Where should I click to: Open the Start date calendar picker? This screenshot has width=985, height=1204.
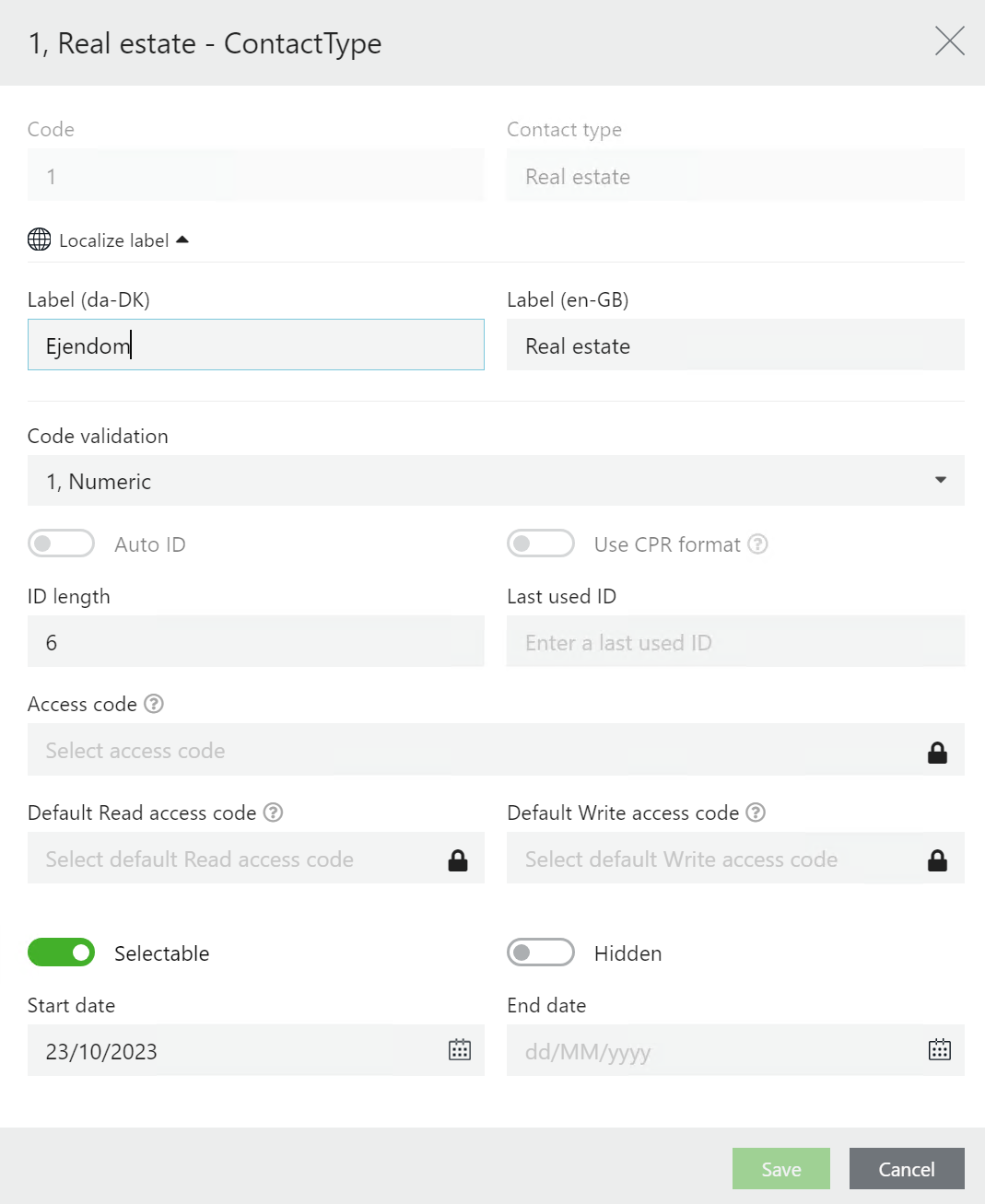tap(460, 1050)
